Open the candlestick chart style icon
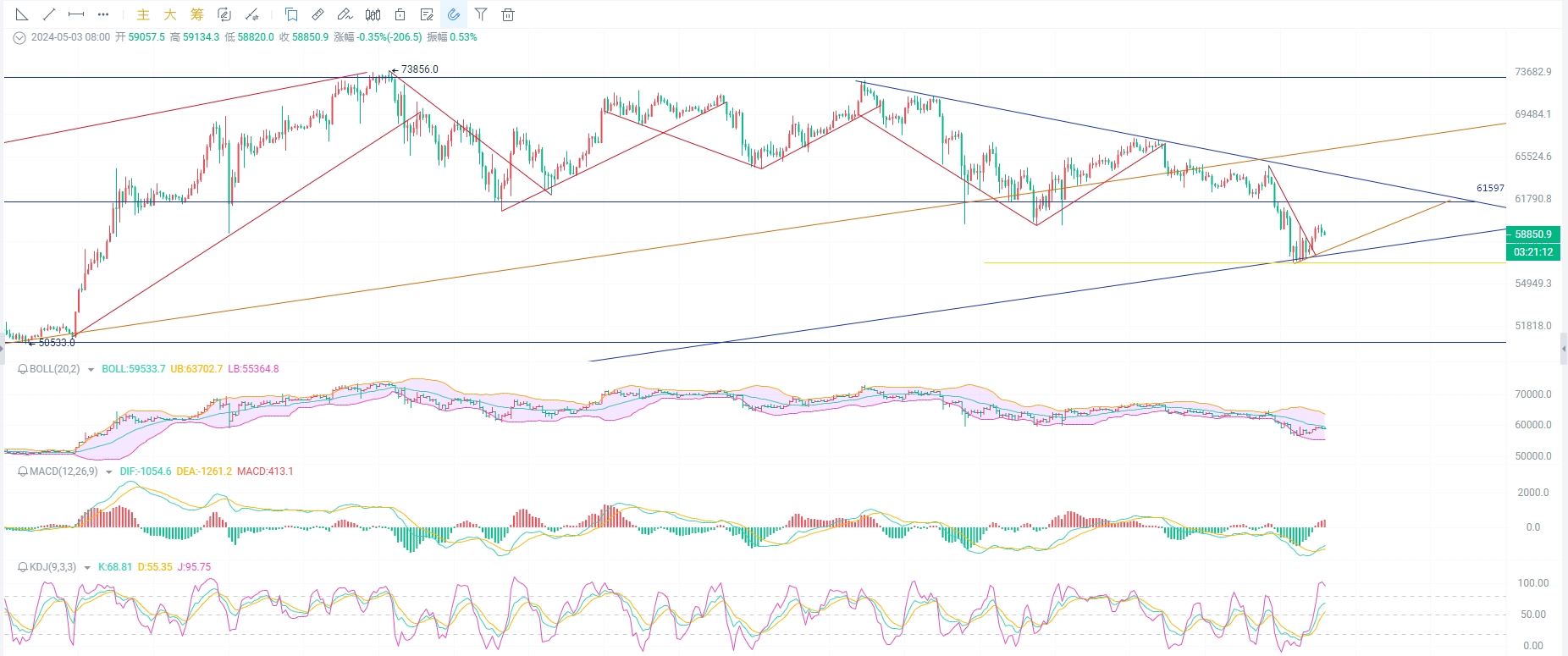1568x656 pixels. [x=373, y=14]
